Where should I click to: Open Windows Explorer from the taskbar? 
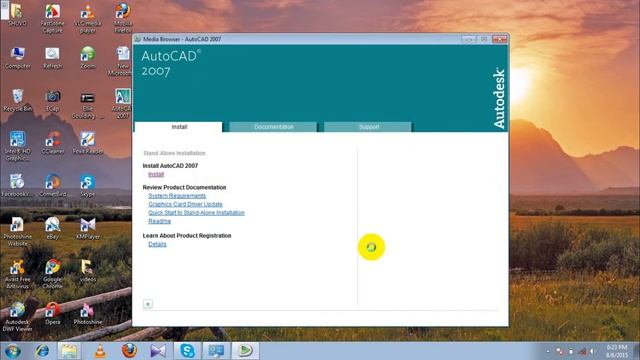pyautogui.click(x=69, y=351)
